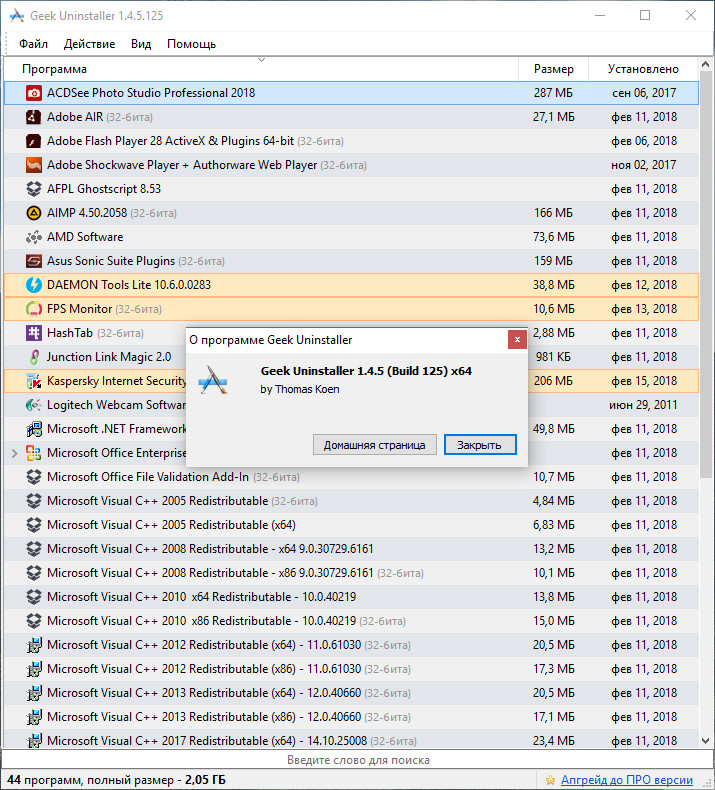The height and width of the screenshot is (790, 715).
Task: Click the Visual C++ 2010 x64 Redistributable icon
Action: point(34,597)
